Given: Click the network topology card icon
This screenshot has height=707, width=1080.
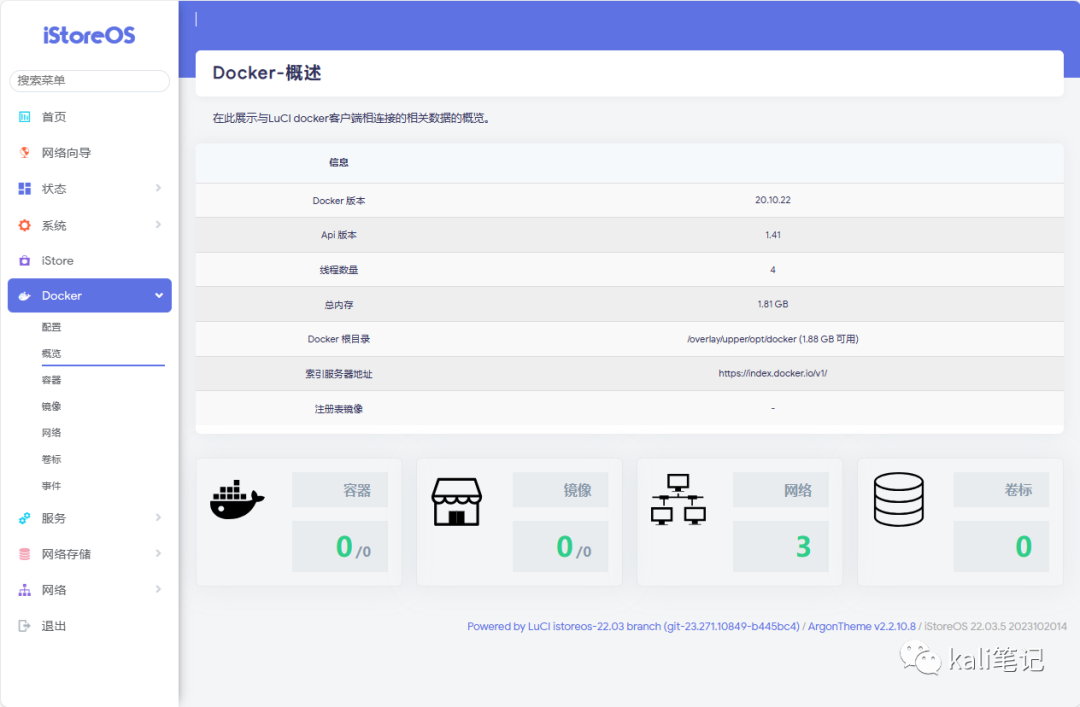Looking at the screenshot, I should click(x=678, y=500).
